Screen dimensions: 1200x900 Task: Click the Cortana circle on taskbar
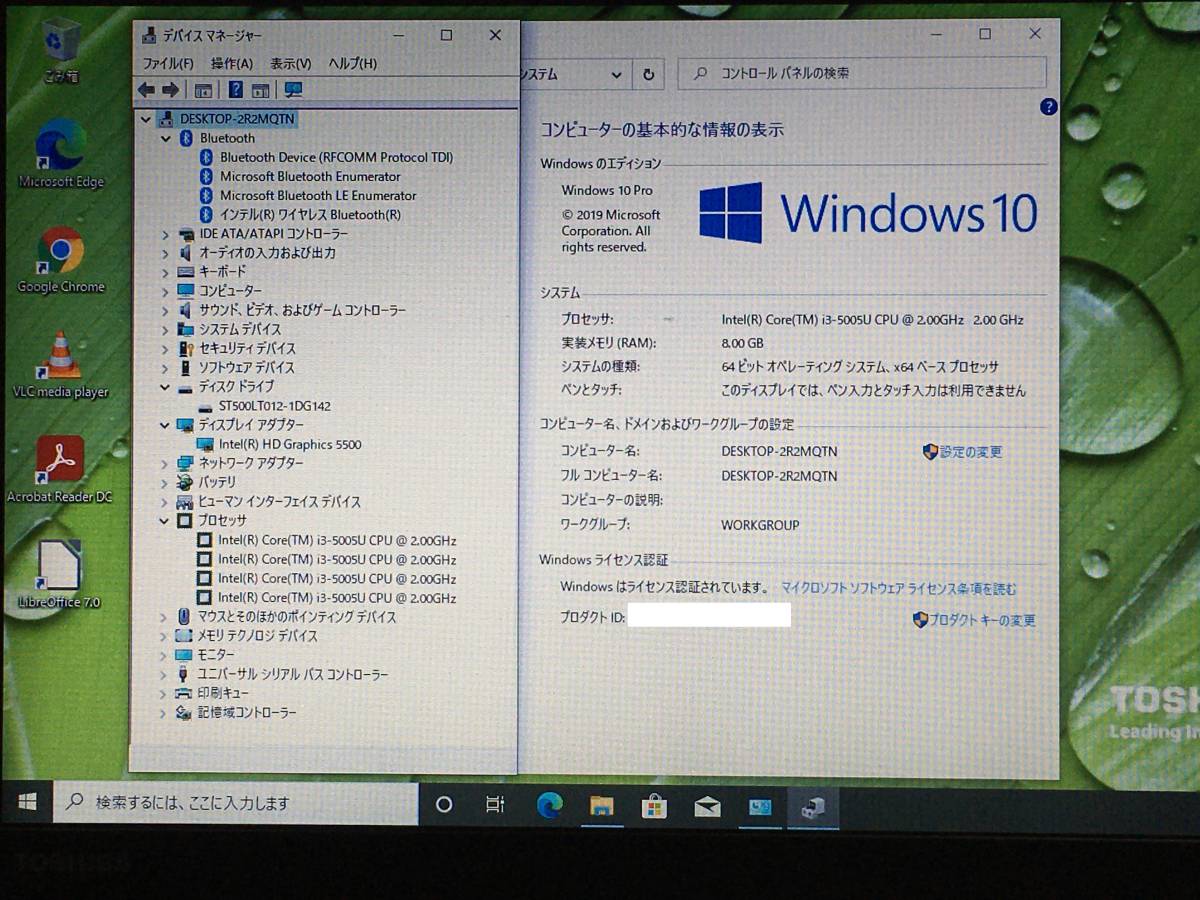tap(445, 804)
